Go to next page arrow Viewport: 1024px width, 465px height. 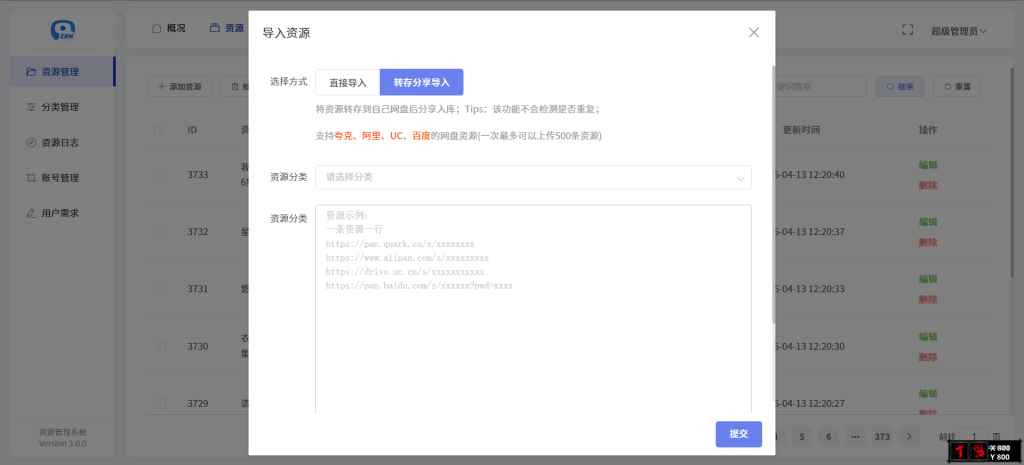909,436
